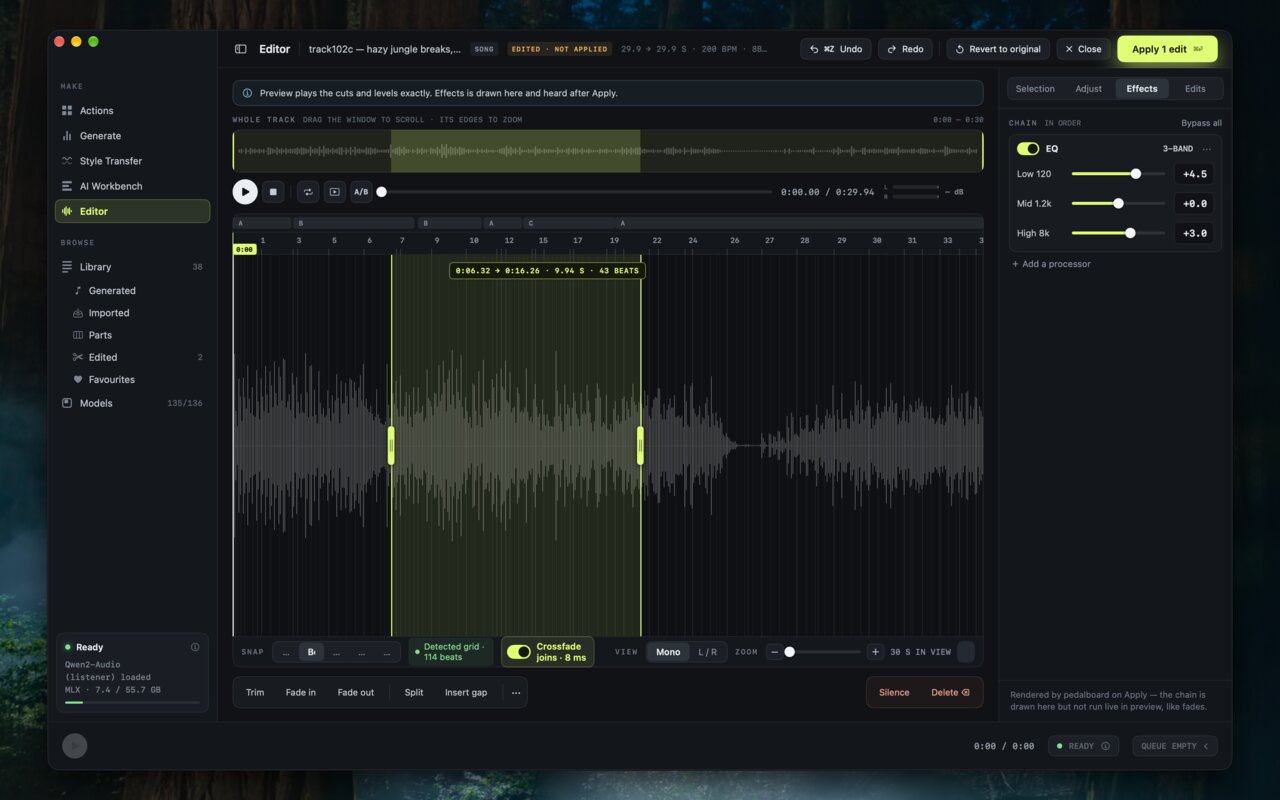Switch to the Adjust tab
Screen dimensions: 1280x800
(1088, 89)
